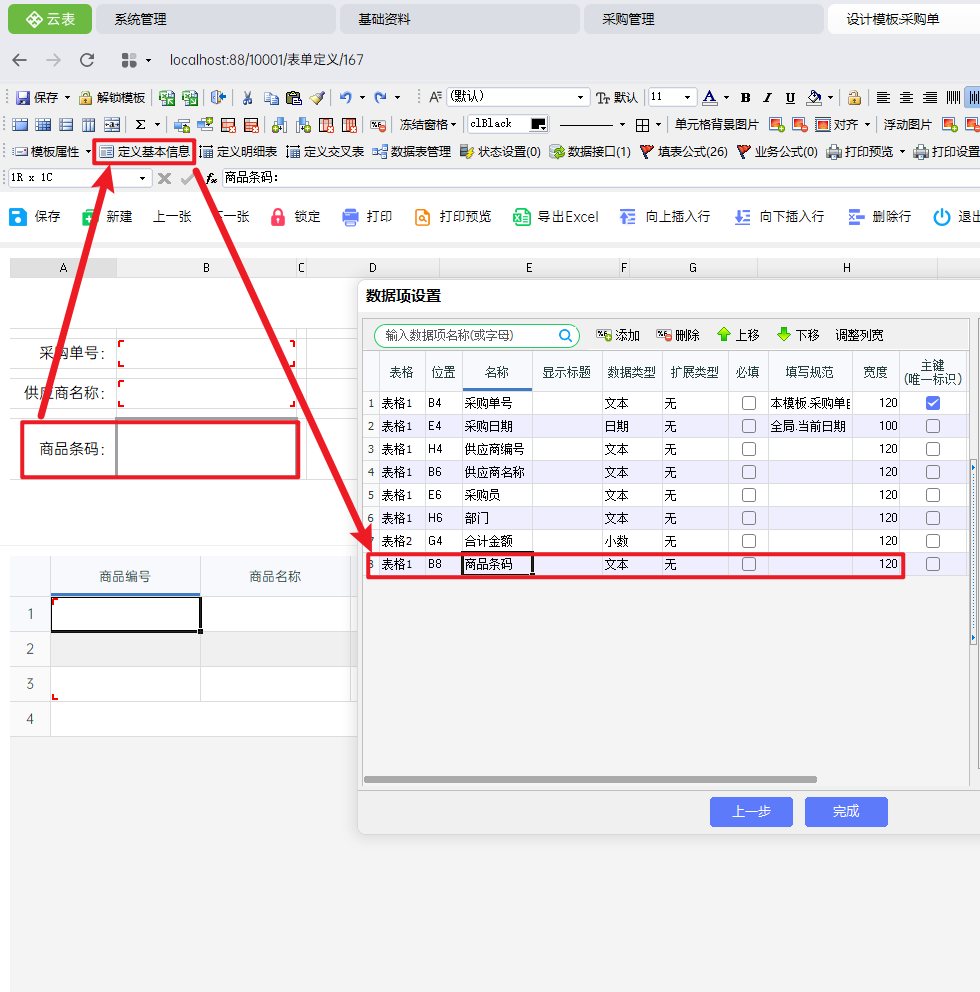Open the 冻结窗格 dropdown

428,125
